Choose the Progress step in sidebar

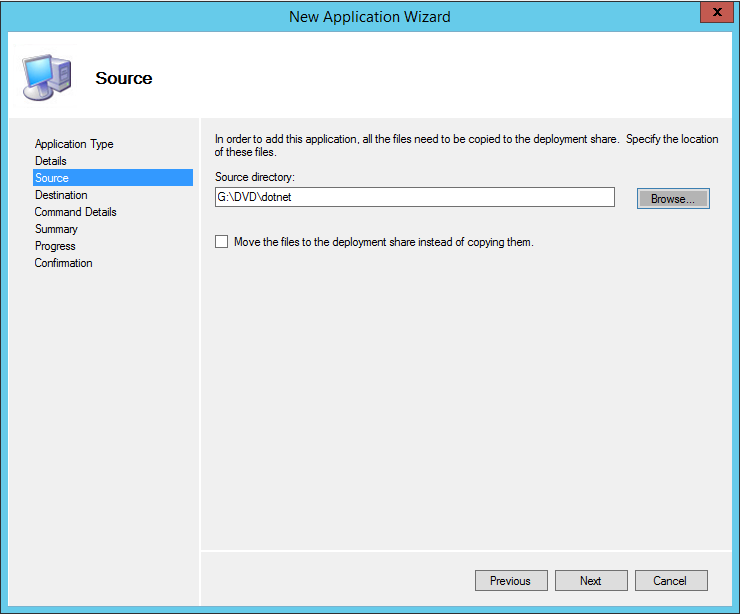(x=55, y=246)
